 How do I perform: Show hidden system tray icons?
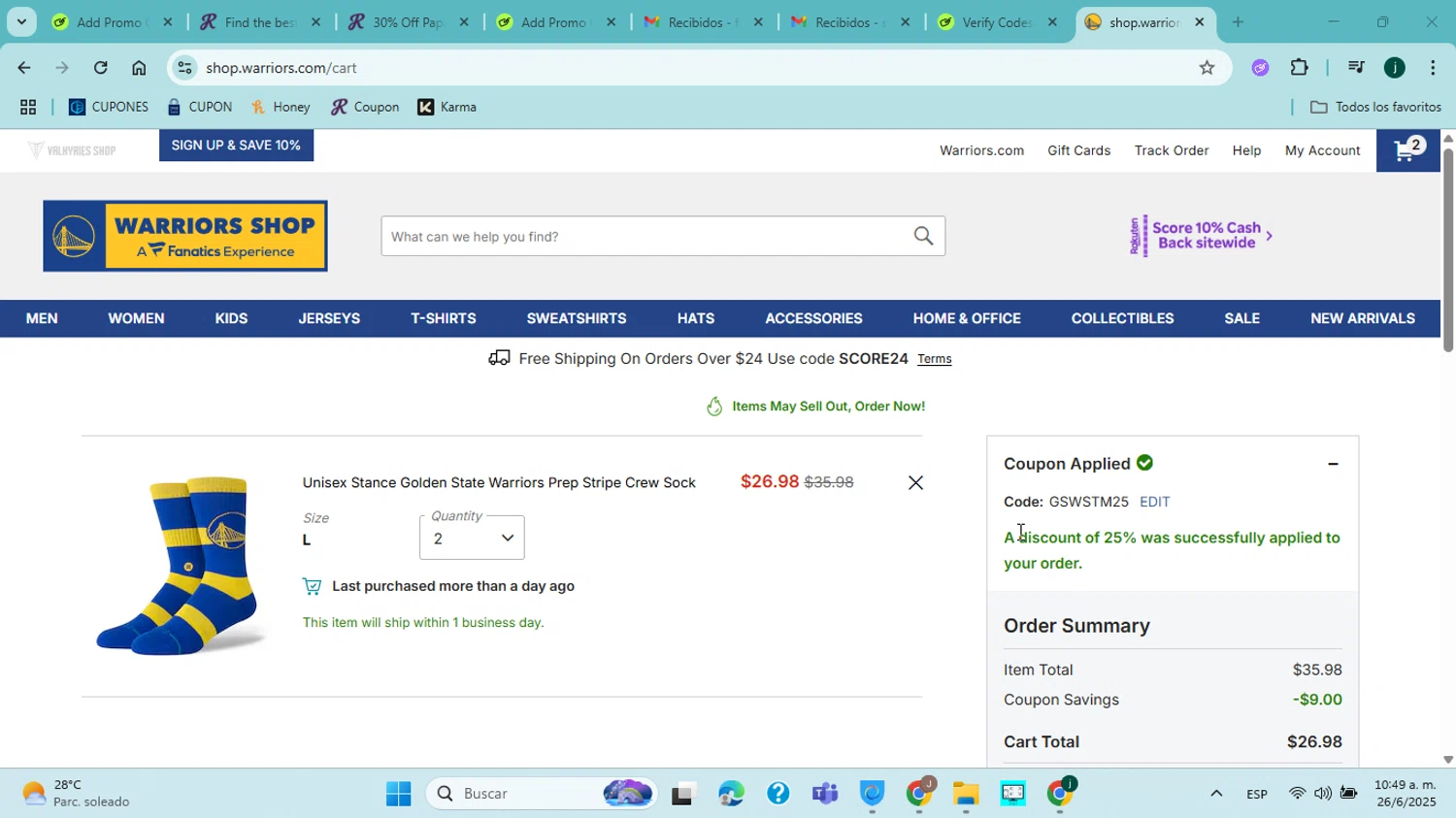[1215, 794]
